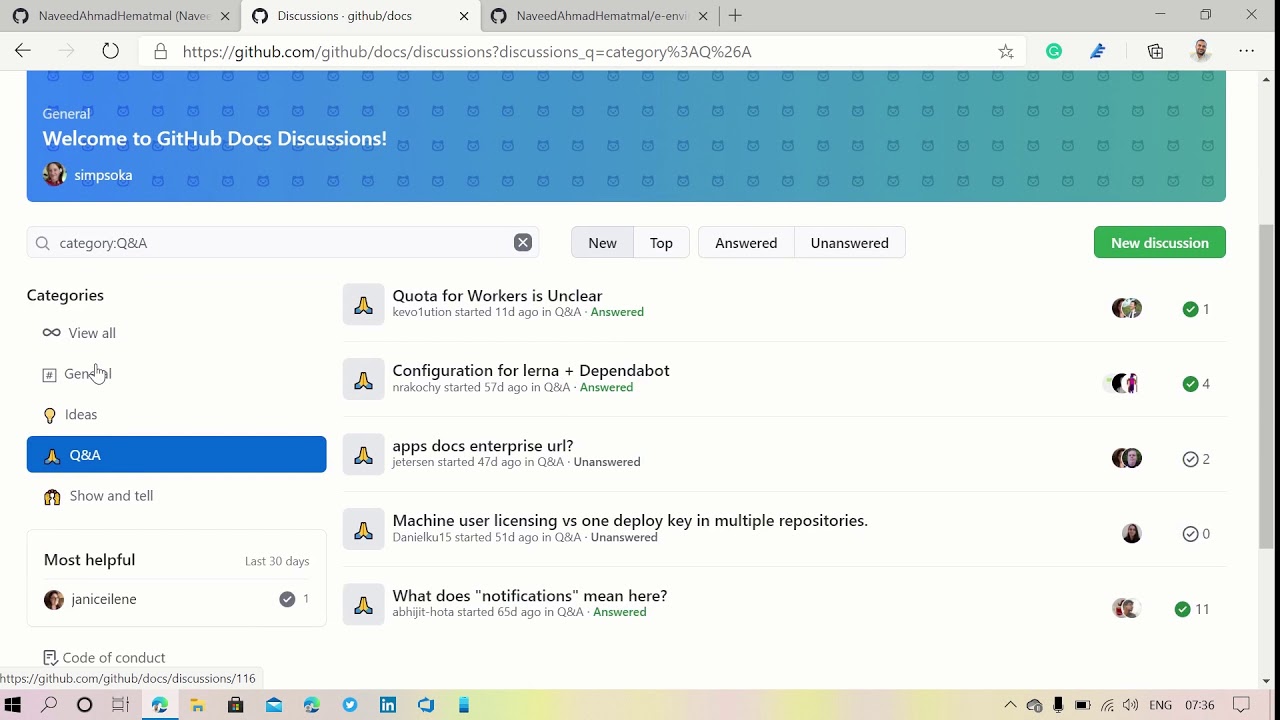
Task: Click participant avatar for Machine user licensing
Action: (x=1132, y=533)
